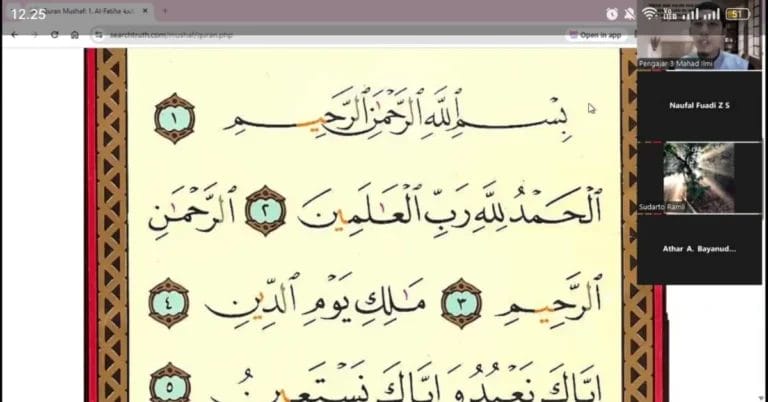768x402 pixels.
Task: Click the verse 2 ornament marker
Action: [266, 210]
